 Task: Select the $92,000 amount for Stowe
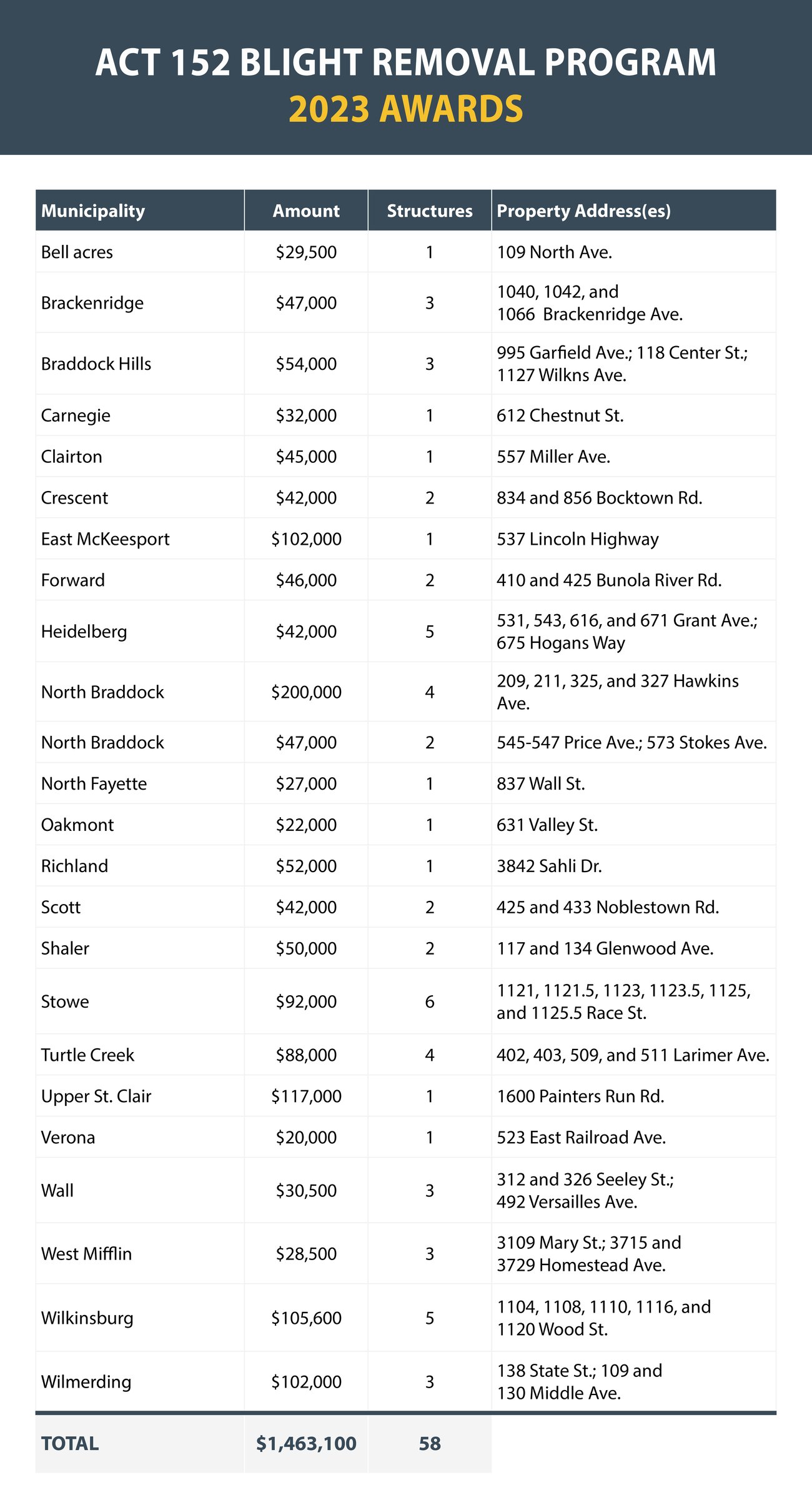pyautogui.click(x=306, y=1001)
